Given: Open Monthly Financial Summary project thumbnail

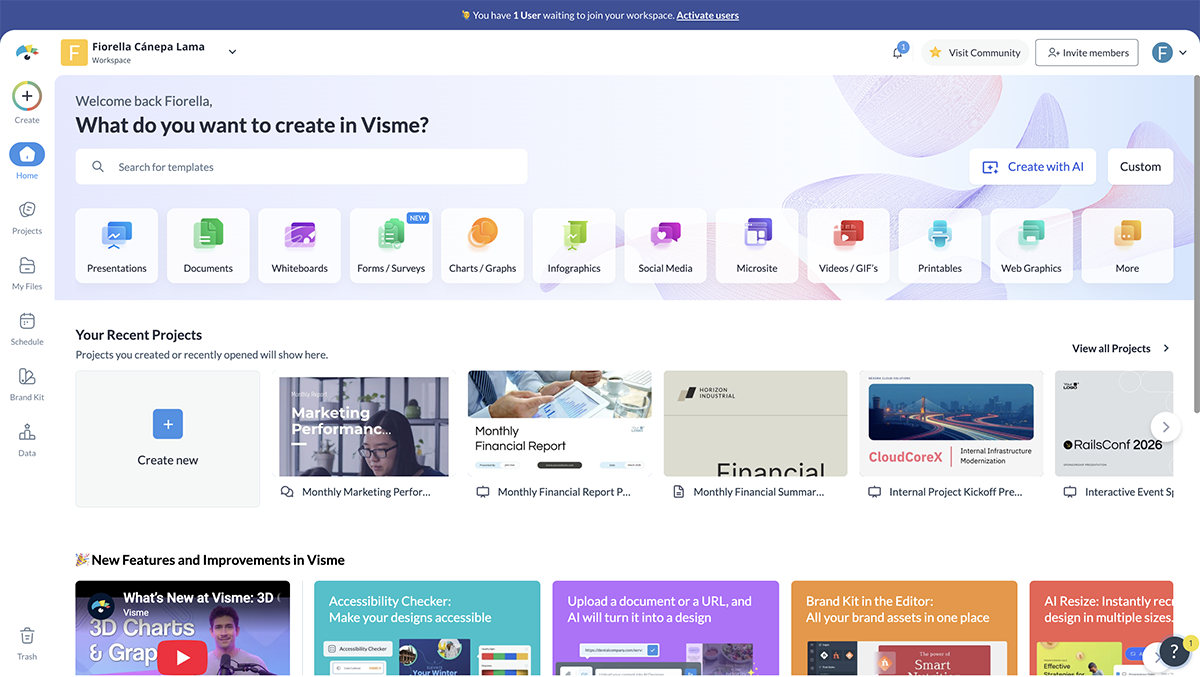Looking at the screenshot, I should [x=756, y=424].
